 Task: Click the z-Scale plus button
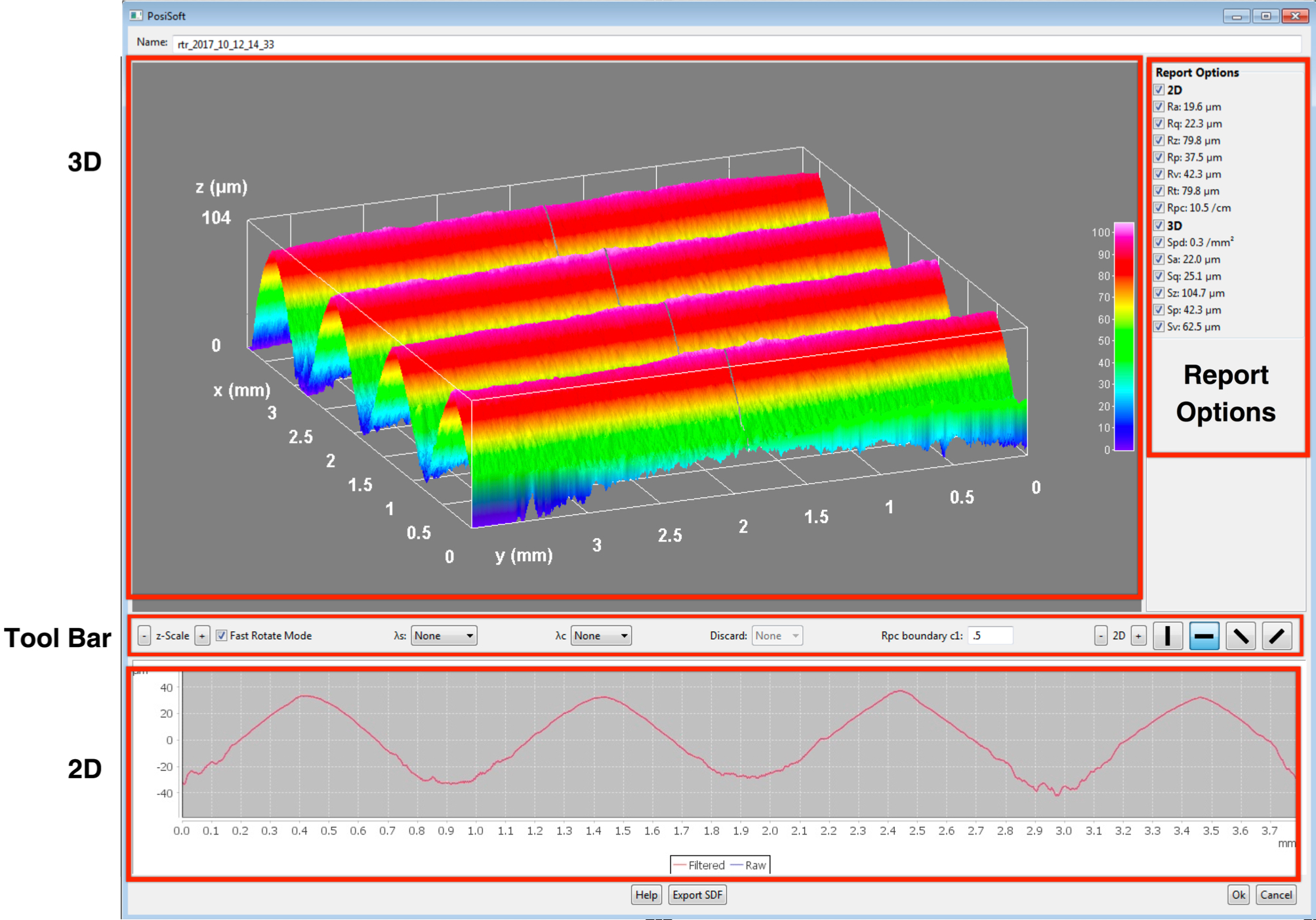[202, 635]
